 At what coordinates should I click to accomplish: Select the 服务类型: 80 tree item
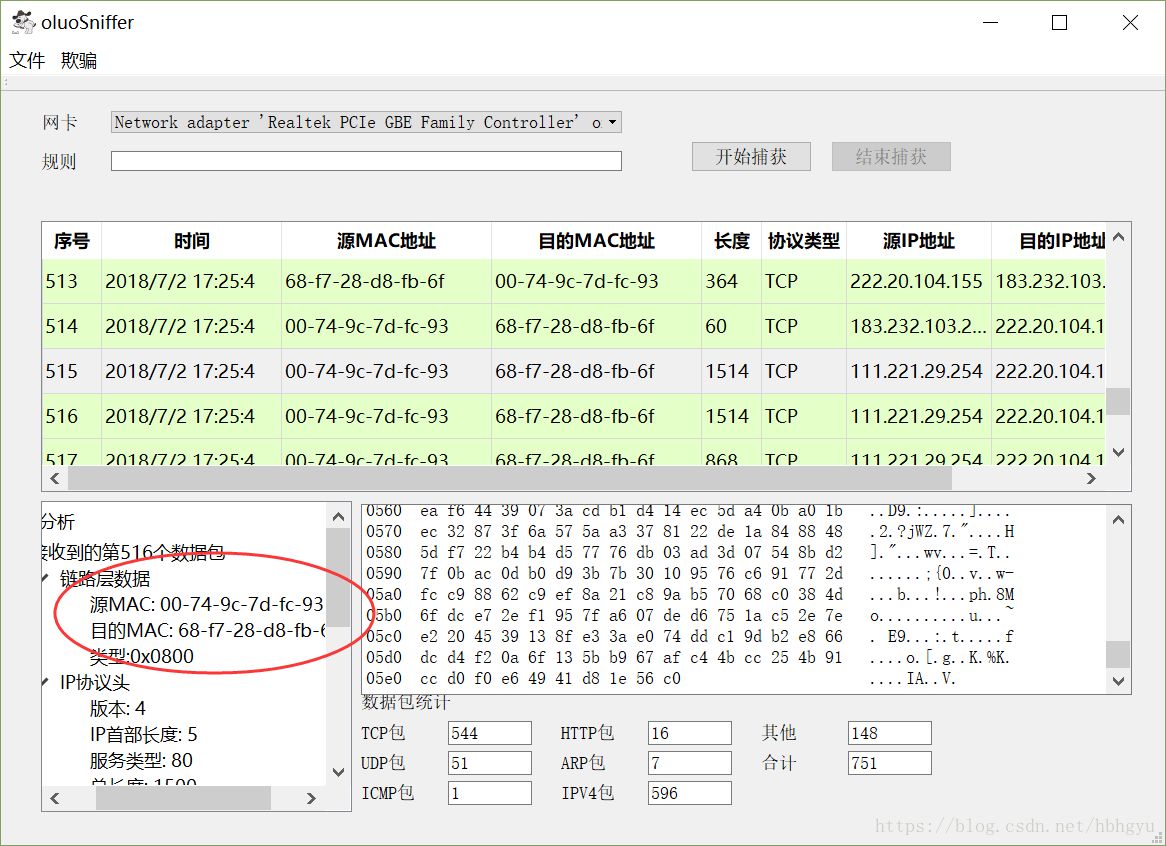click(141, 761)
